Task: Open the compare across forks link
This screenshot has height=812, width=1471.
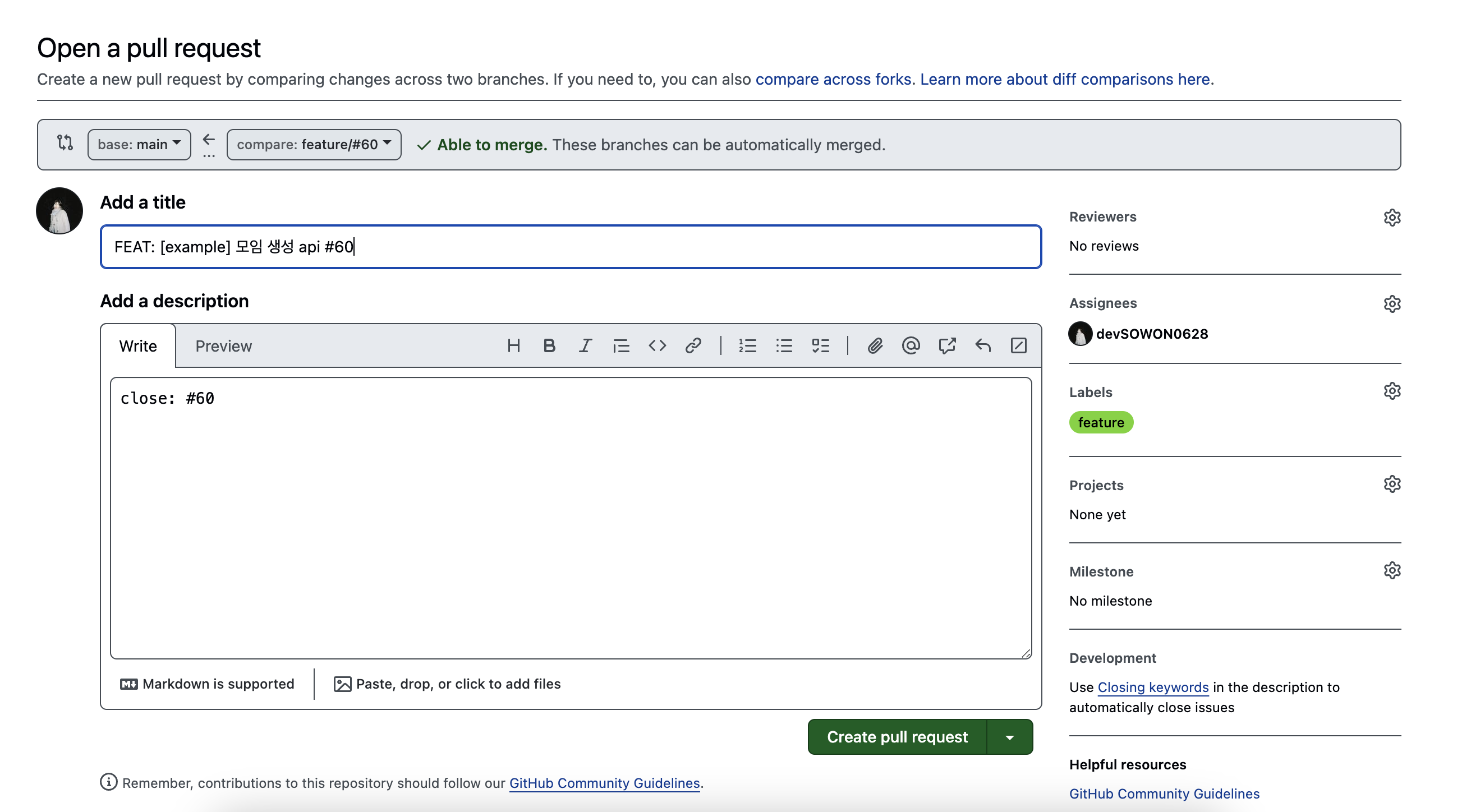Action: [833, 79]
